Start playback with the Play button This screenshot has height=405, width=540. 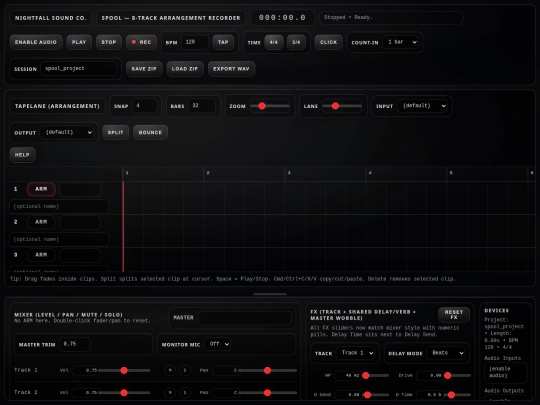[x=79, y=42]
